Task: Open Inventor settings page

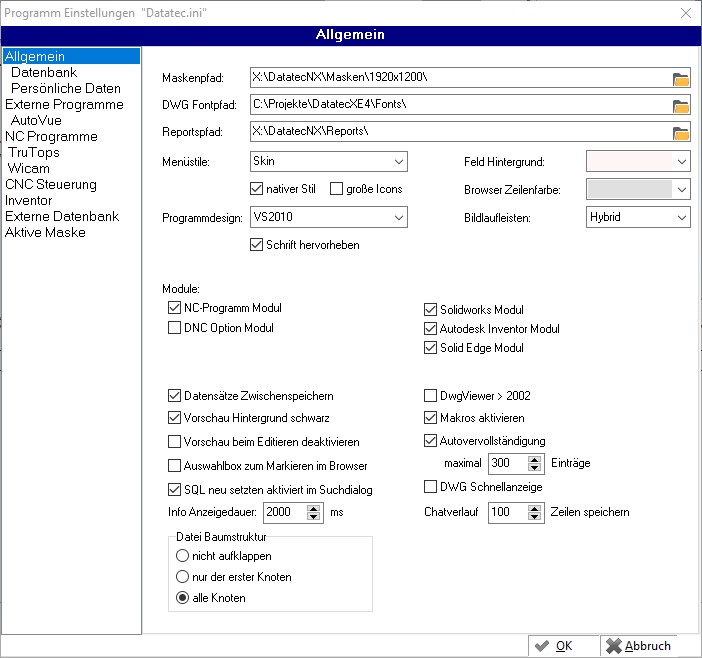Action: [x=28, y=201]
